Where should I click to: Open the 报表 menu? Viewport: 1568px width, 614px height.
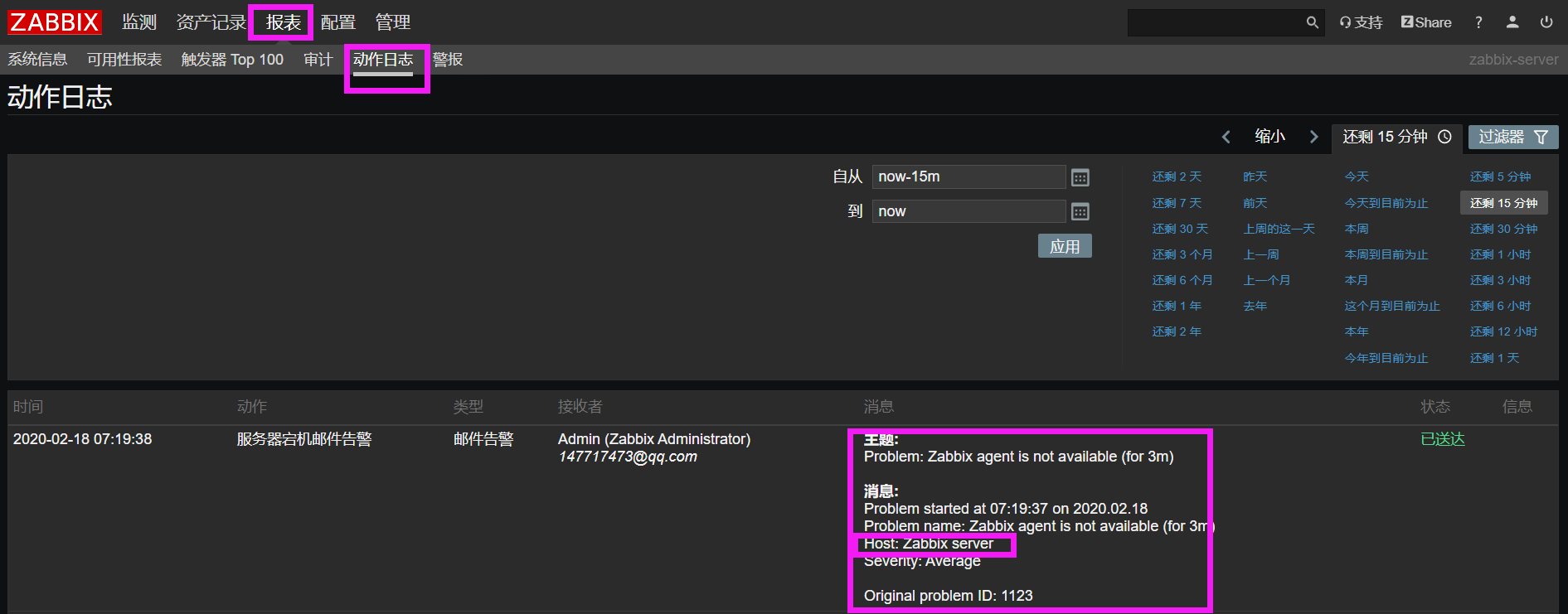pyautogui.click(x=283, y=22)
